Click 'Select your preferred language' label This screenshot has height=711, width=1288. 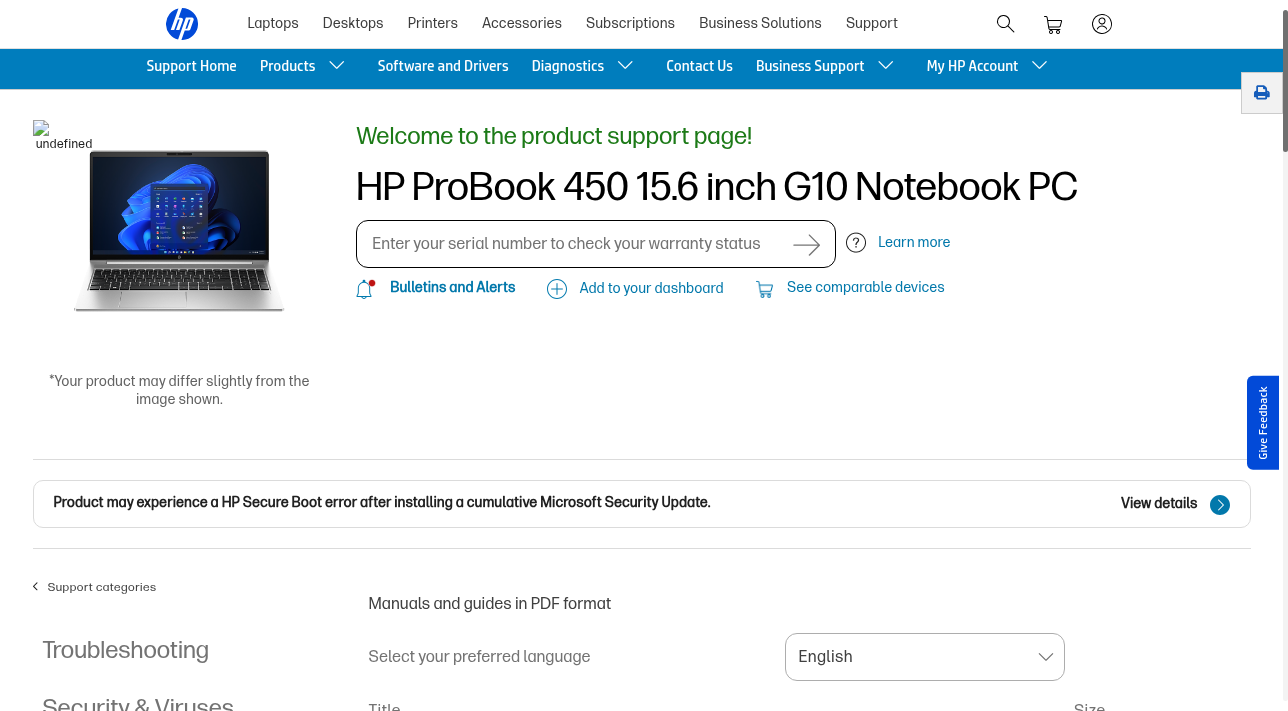pyautogui.click(x=479, y=656)
